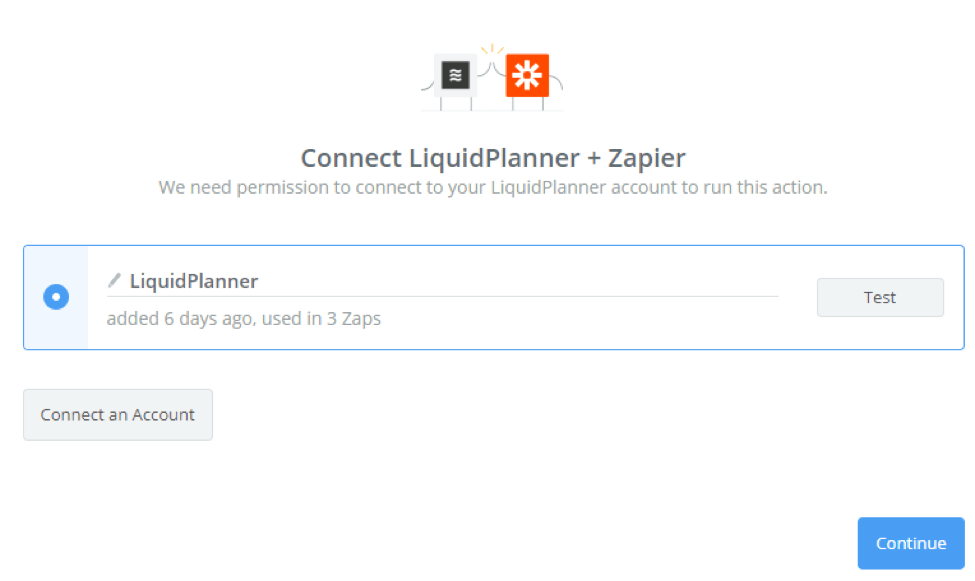975x581 pixels.
Task: Click the 'added 6 days ago' account details text
Action: [x=243, y=318]
